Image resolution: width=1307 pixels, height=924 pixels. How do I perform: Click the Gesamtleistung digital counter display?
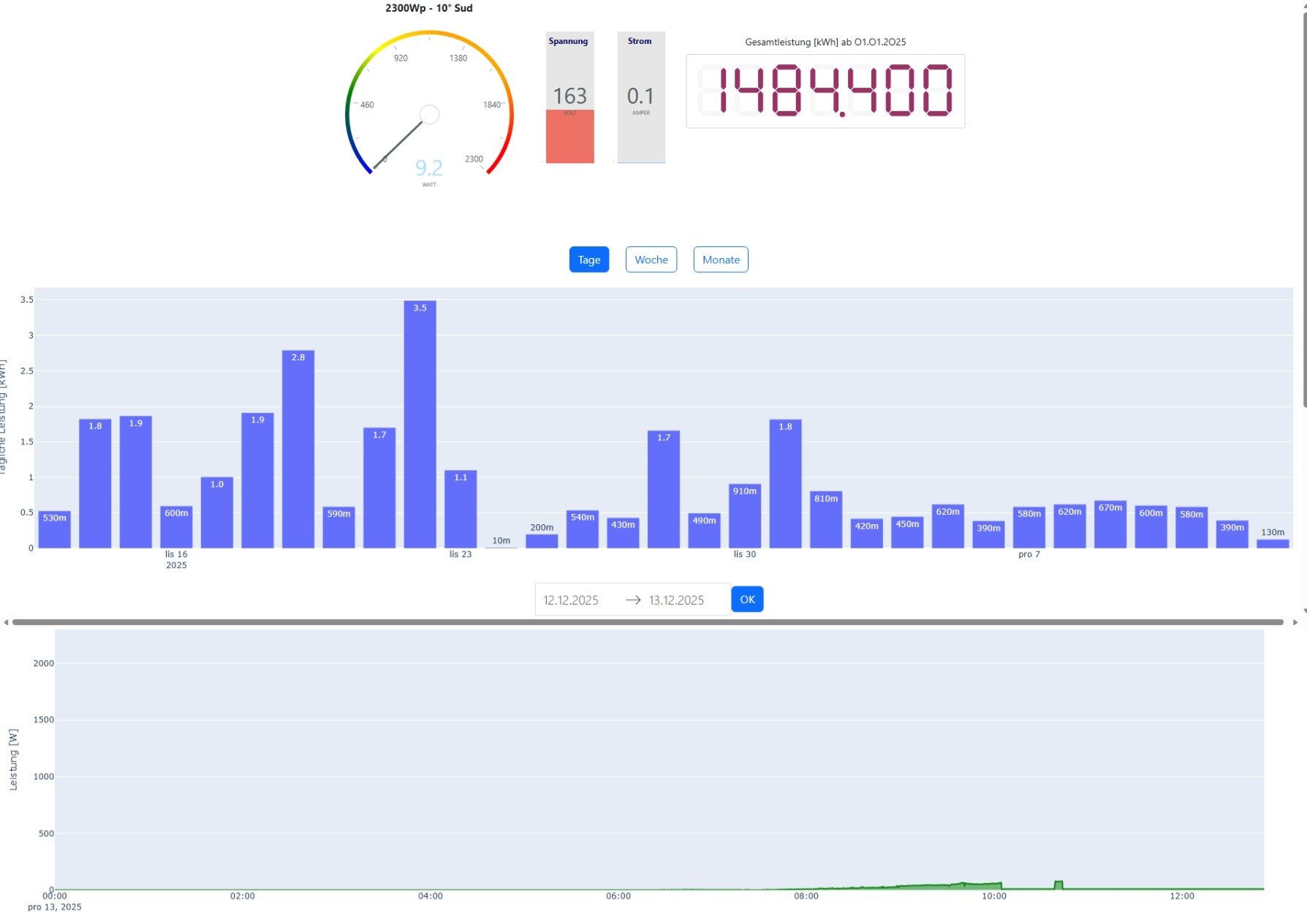(x=825, y=91)
